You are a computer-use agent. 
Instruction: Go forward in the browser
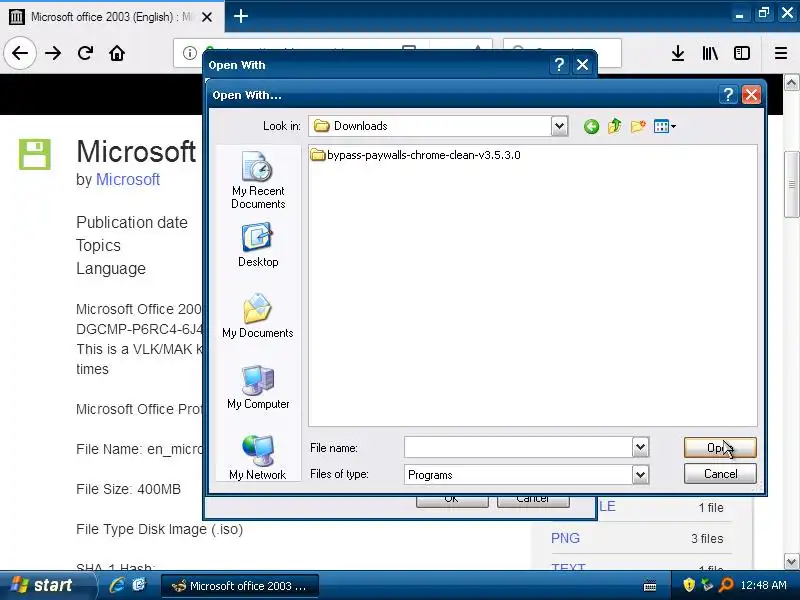tap(53, 53)
